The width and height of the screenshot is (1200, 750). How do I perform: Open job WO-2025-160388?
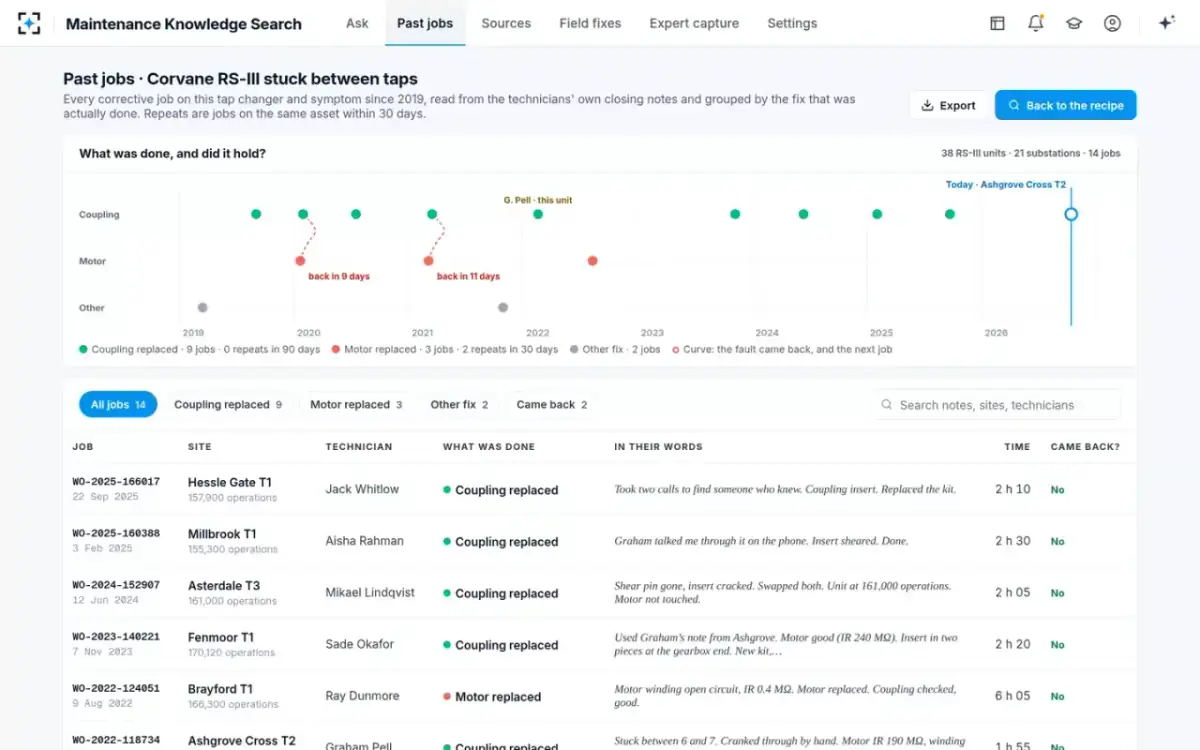click(x=116, y=533)
